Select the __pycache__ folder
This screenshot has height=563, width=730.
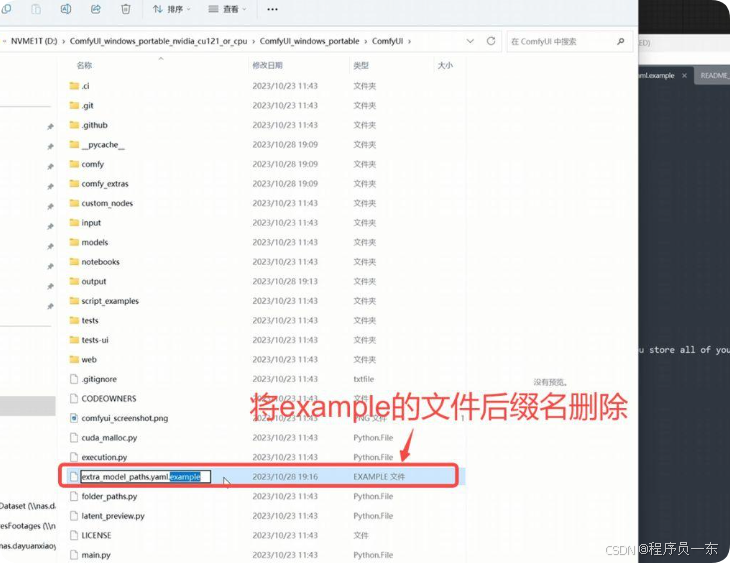pyautogui.click(x=96, y=144)
